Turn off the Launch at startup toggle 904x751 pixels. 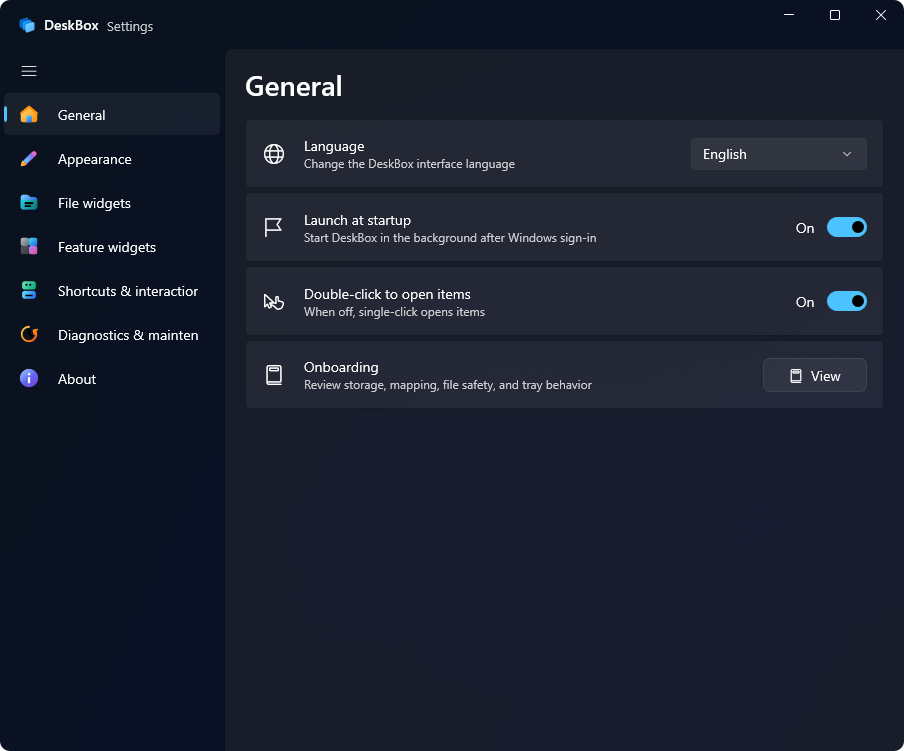click(846, 228)
